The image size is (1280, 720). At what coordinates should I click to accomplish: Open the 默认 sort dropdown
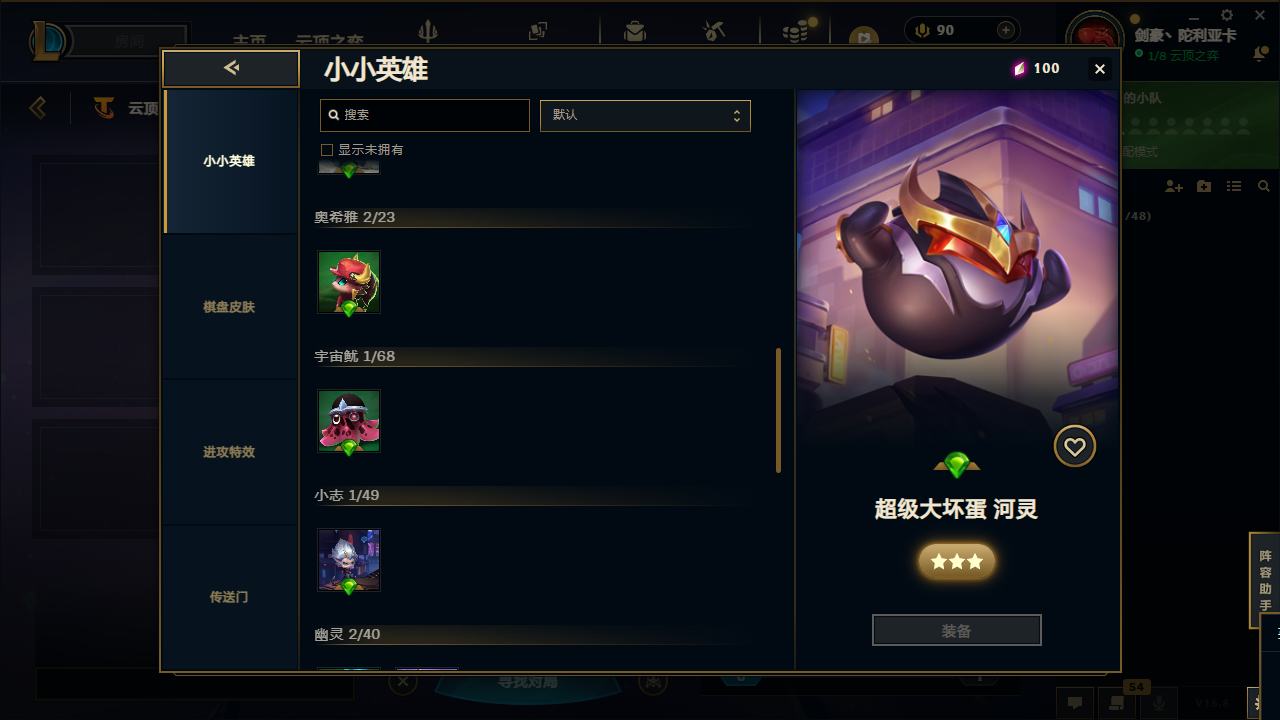(x=645, y=115)
